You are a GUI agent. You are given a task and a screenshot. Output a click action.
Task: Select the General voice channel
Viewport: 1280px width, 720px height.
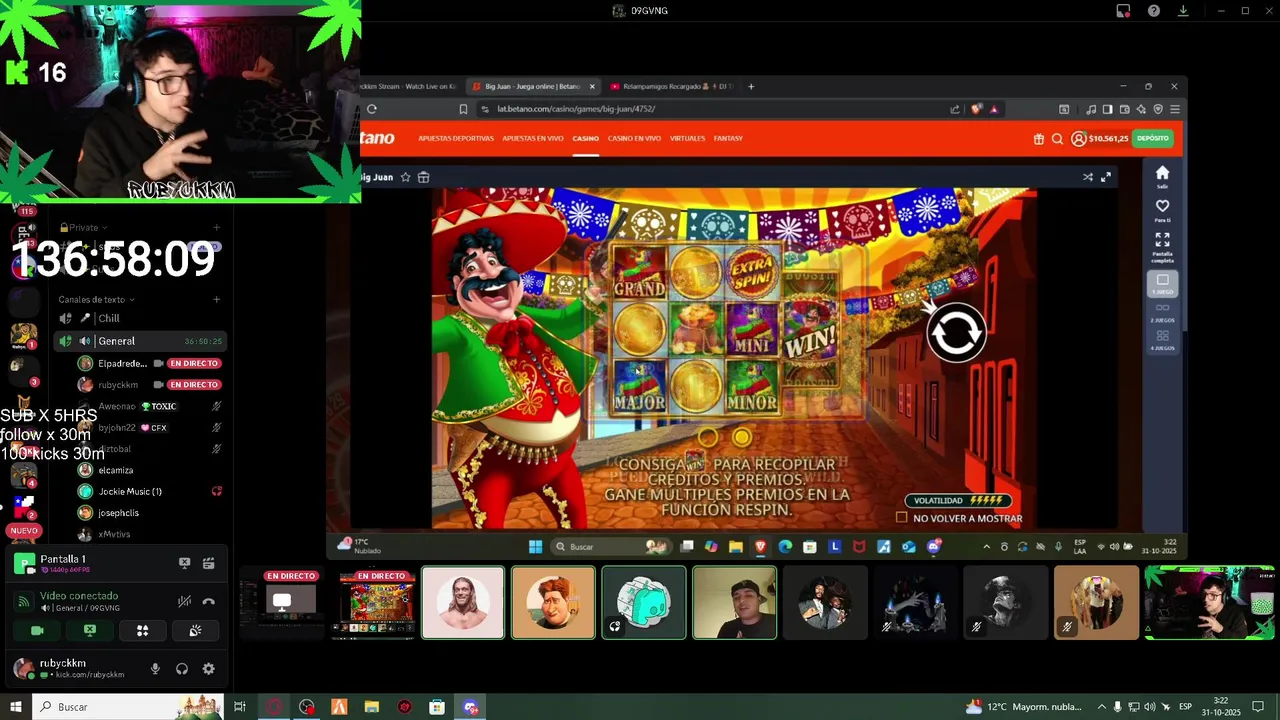(140, 341)
